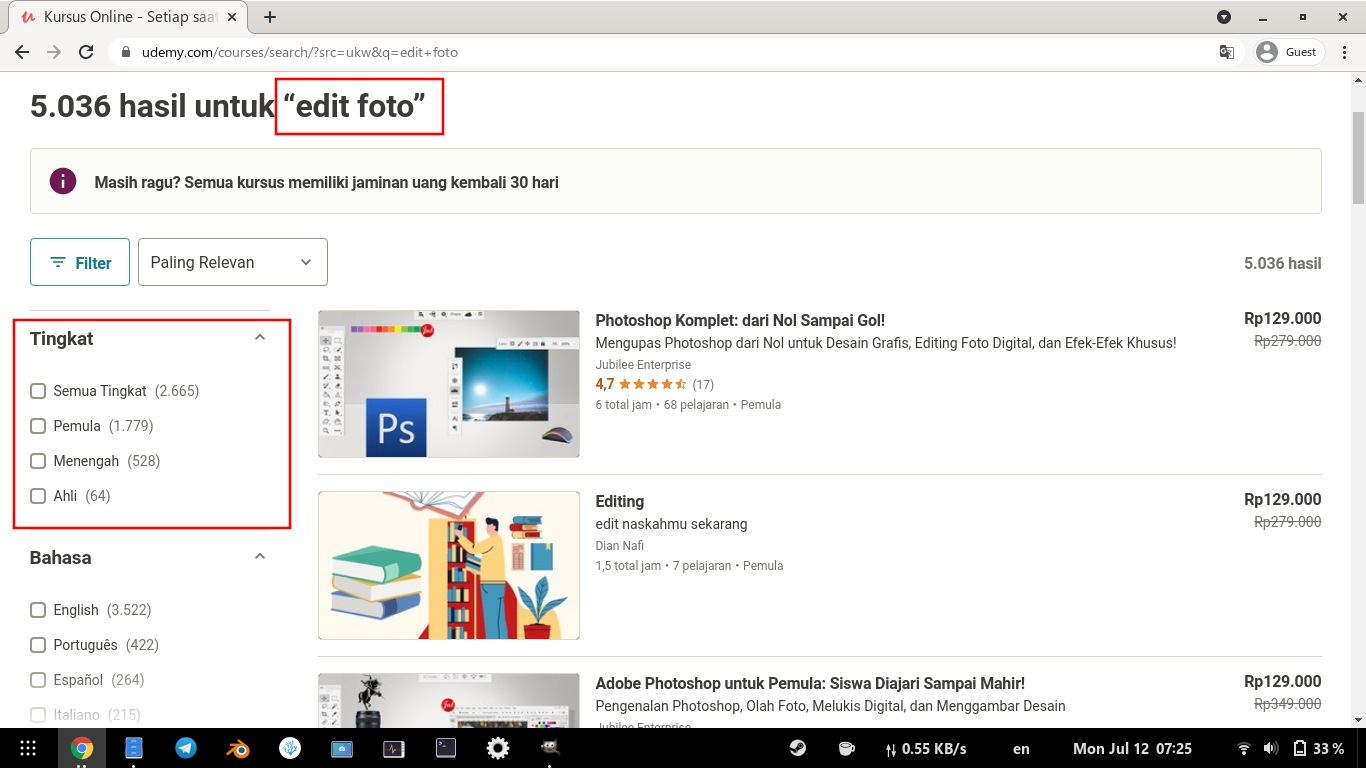Image resolution: width=1366 pixels, height=768 pixels.
Task: Open the Photoshop Komplet course link
Action: (x=740, y=320)
